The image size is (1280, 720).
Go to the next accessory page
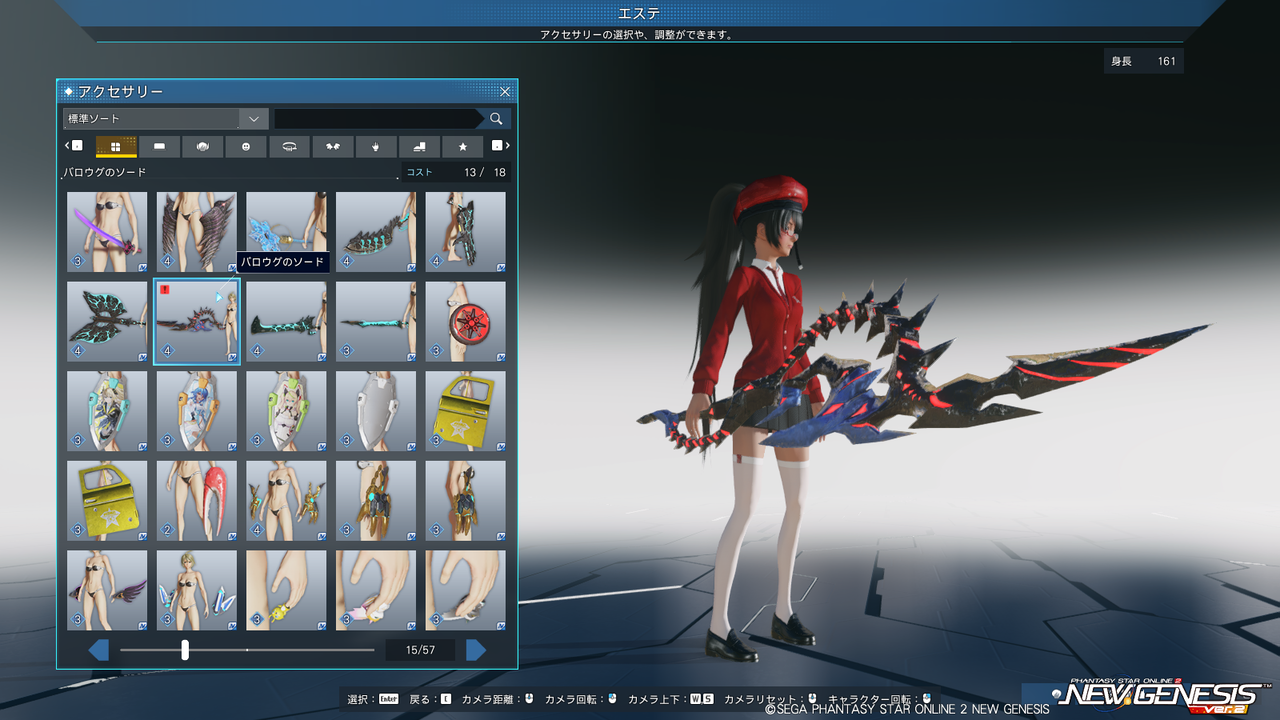point(476,650)
